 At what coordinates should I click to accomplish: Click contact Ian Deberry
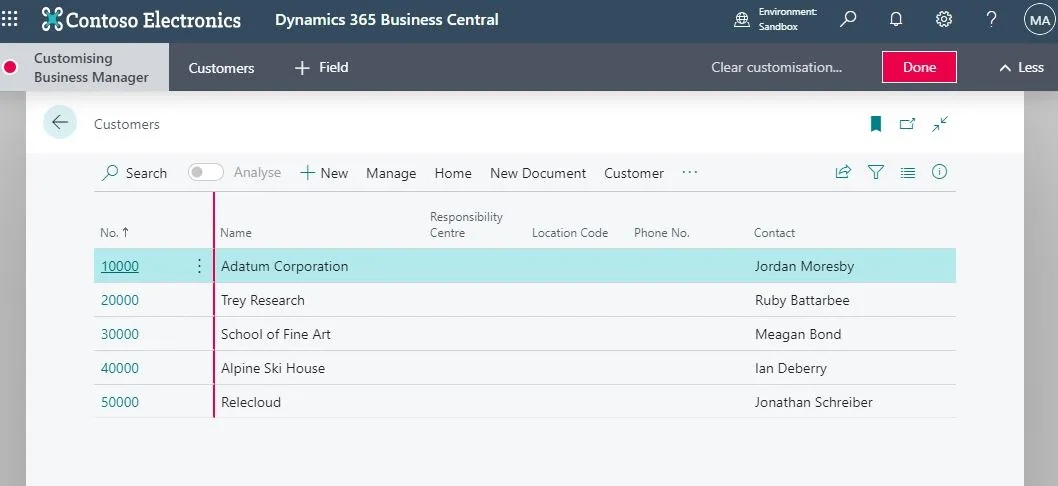click(x=790, y=368)
